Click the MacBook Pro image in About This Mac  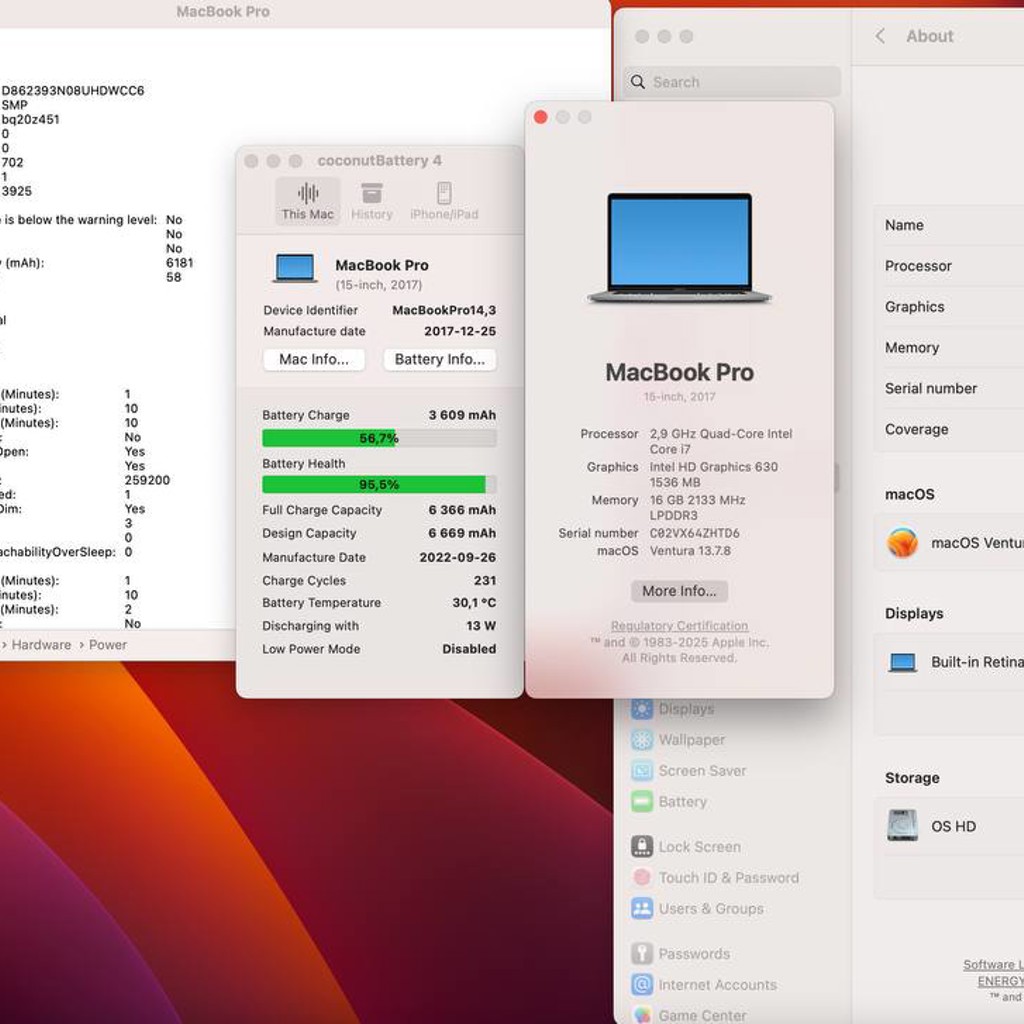pos(679,248)
